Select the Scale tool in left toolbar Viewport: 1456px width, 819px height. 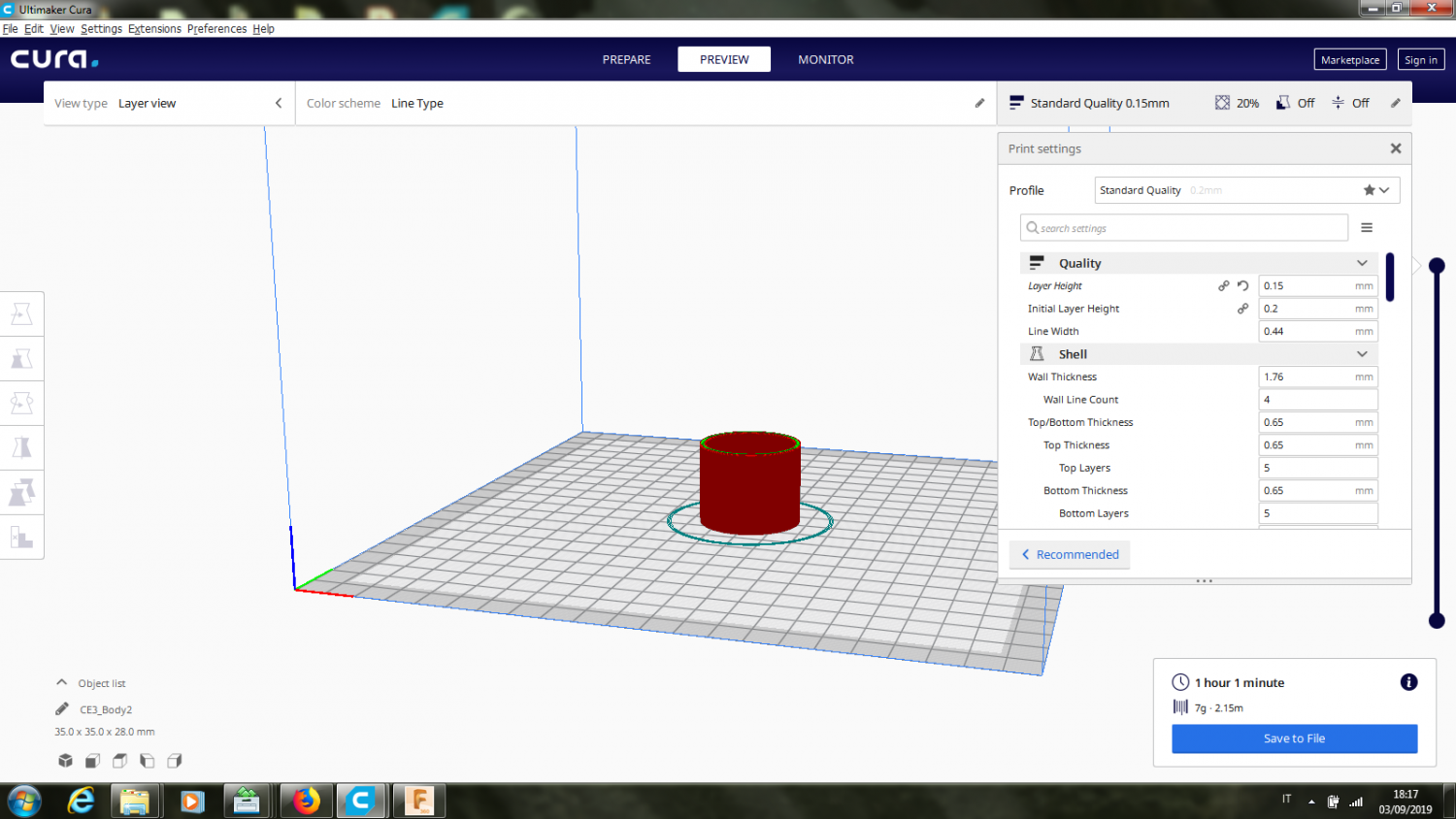tap(21, 359)
